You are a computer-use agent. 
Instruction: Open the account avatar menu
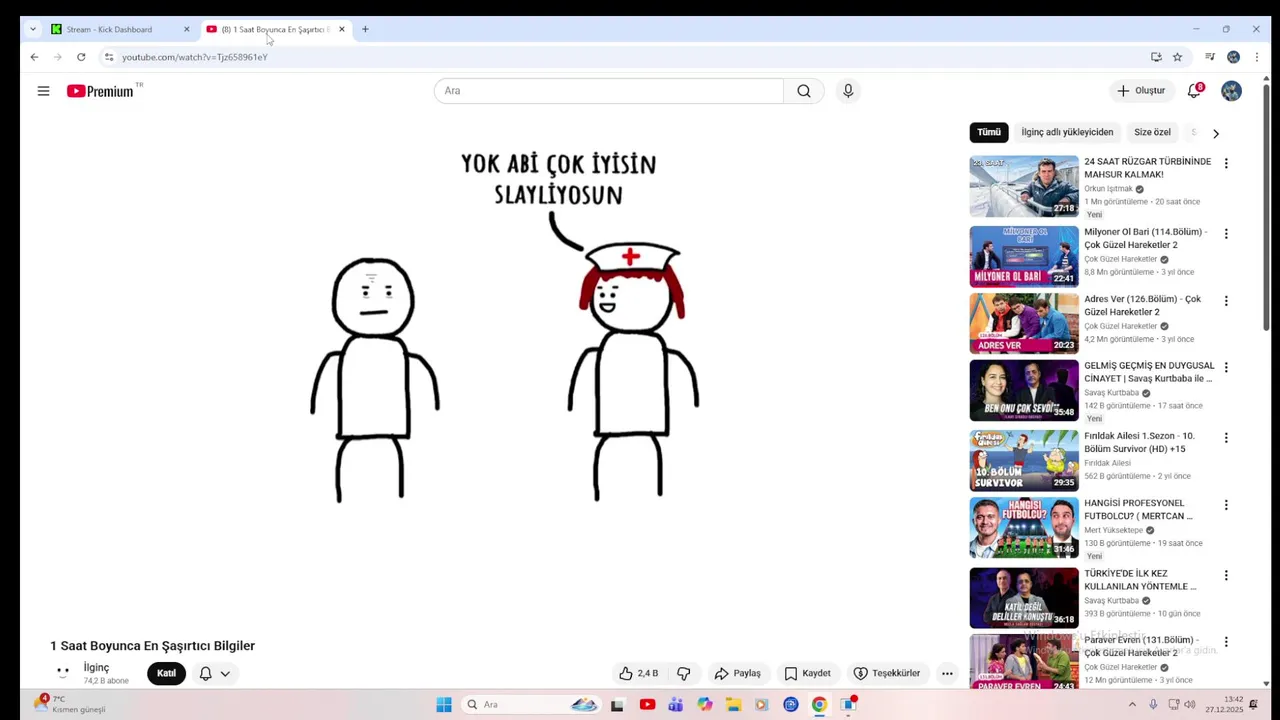pos(1231,91)
